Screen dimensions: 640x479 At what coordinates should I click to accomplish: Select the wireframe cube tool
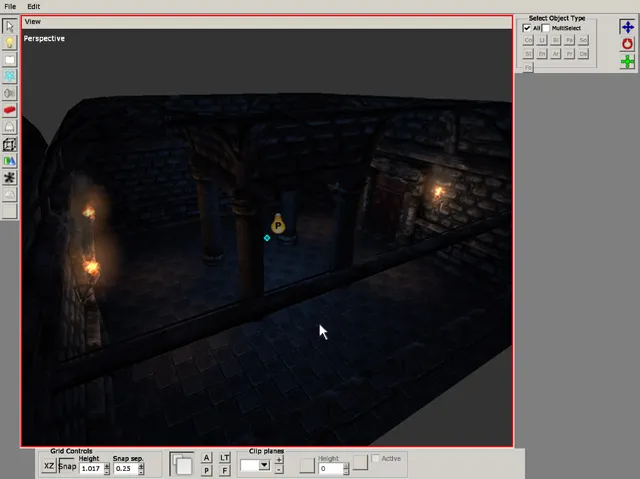(9, 144)
